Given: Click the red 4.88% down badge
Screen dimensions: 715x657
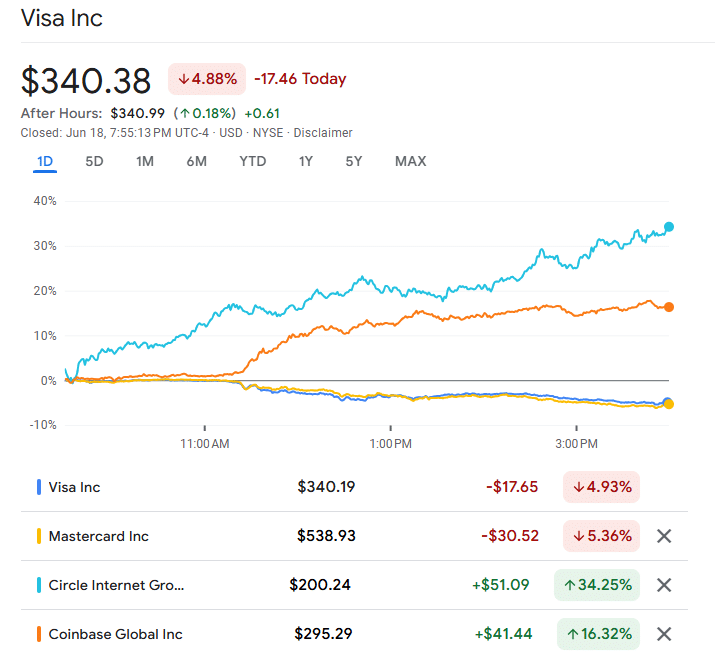Looking at the screenshot, I should pos(207,79).
